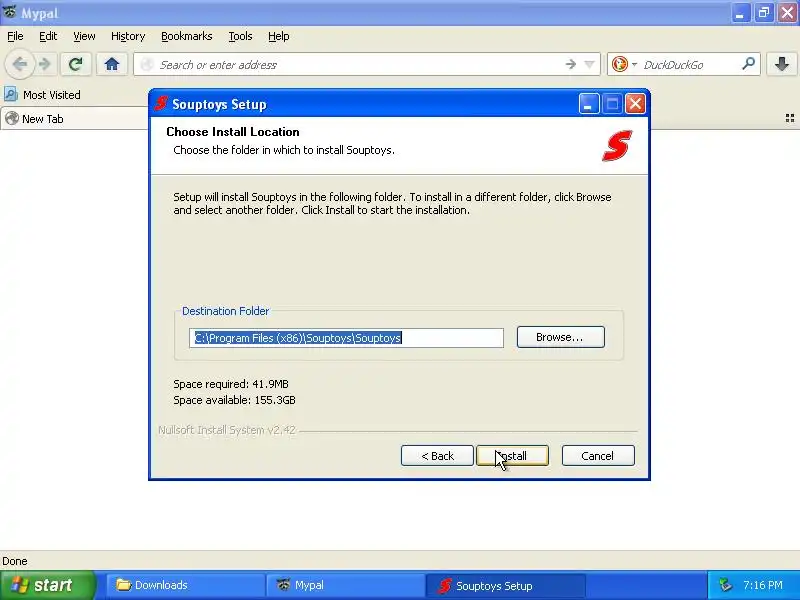Expand the address bar history dropdown
Viewport: 800px width, 600px height.
[x=589, y=64]
